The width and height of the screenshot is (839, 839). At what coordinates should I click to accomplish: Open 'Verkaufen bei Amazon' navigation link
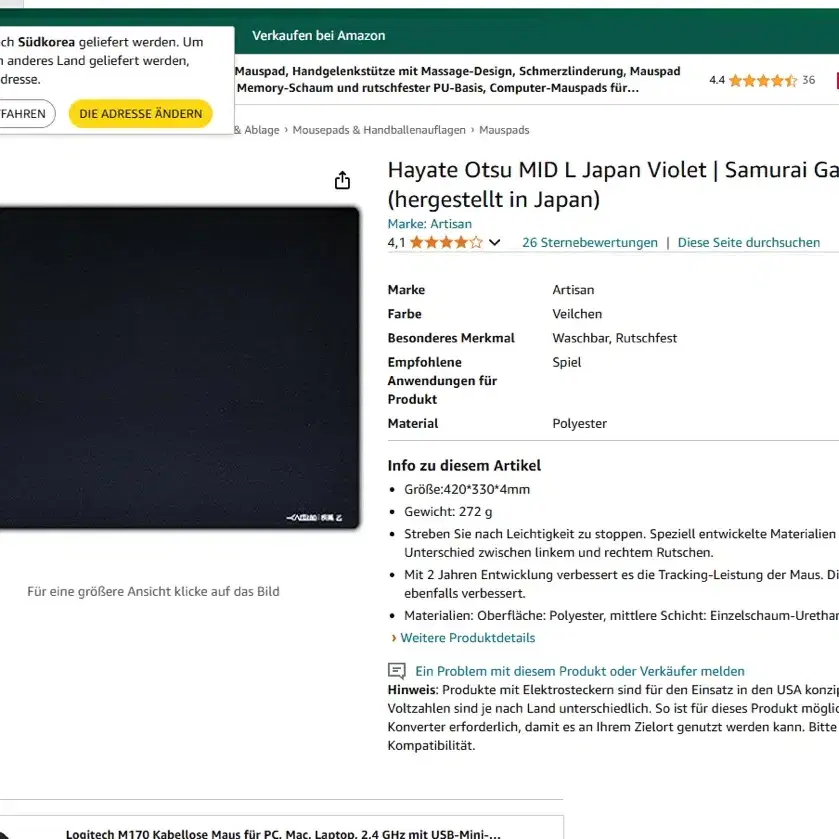click(319, 35)
